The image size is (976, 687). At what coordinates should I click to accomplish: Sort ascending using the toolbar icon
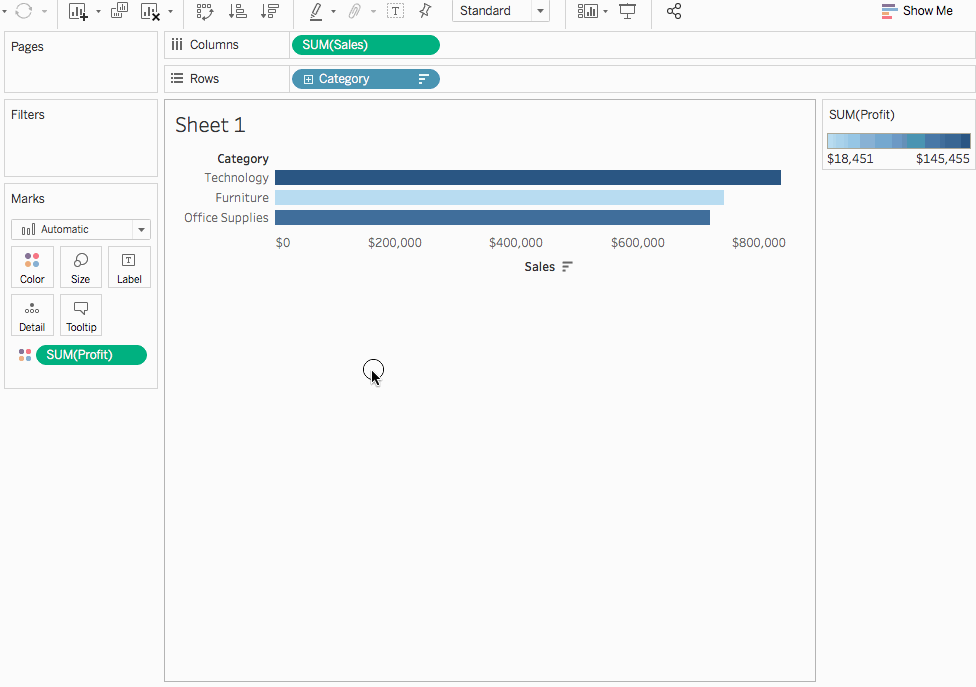(x=237, y=11)
